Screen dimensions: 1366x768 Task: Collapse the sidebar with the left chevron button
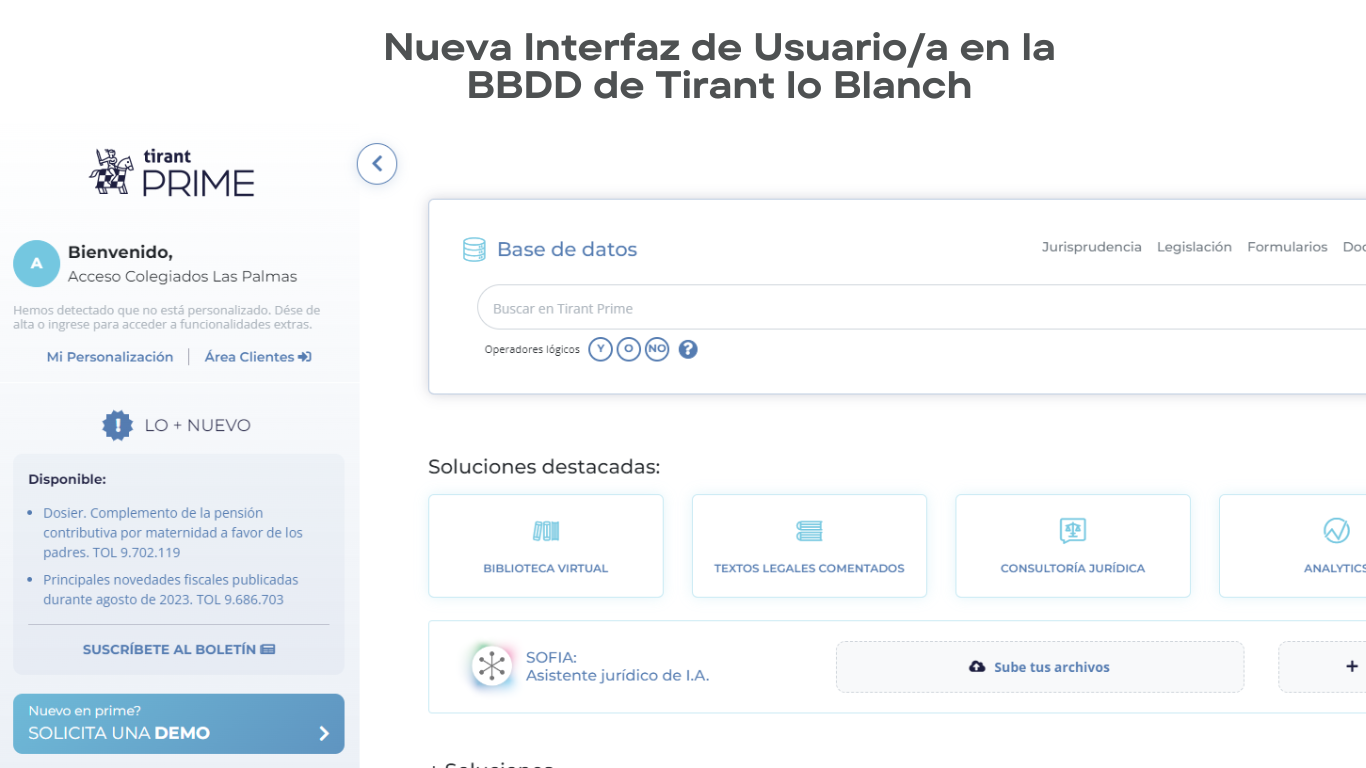pyautogui.click(x=377, y=164)
